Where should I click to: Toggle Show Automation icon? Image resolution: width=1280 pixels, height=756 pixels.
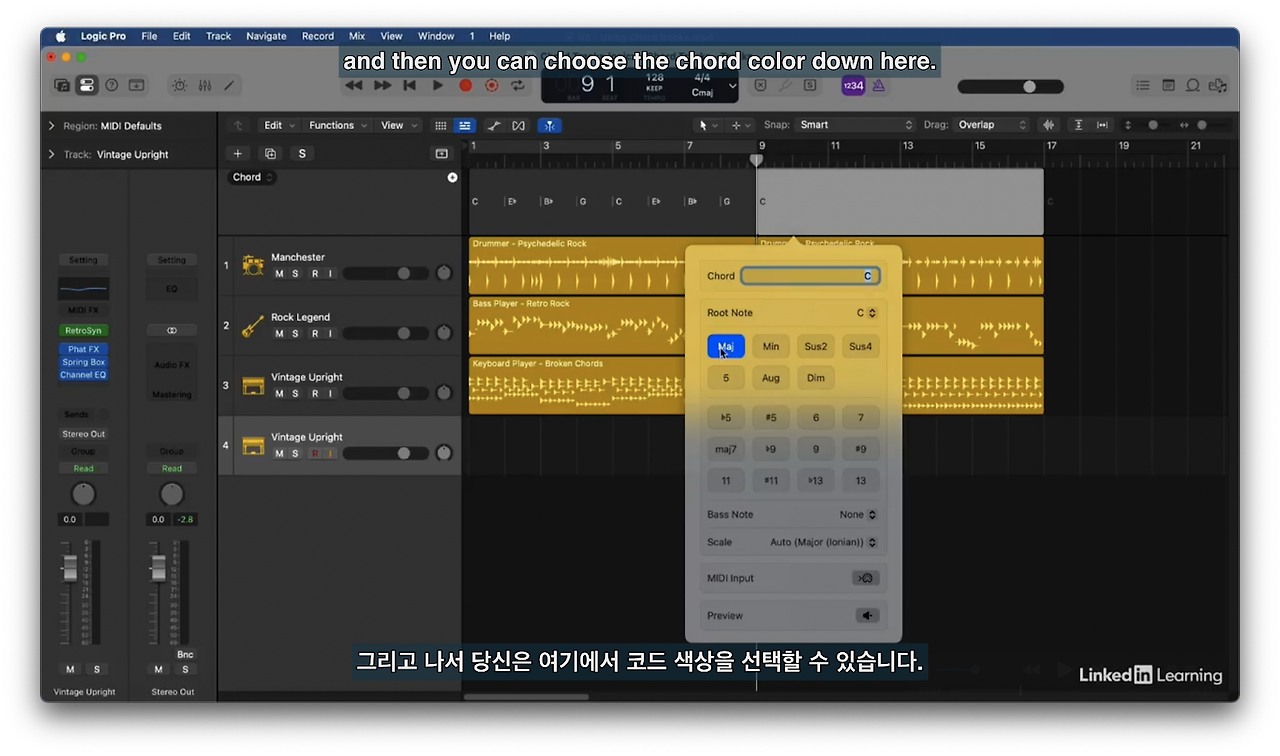[x=494, y=125]
